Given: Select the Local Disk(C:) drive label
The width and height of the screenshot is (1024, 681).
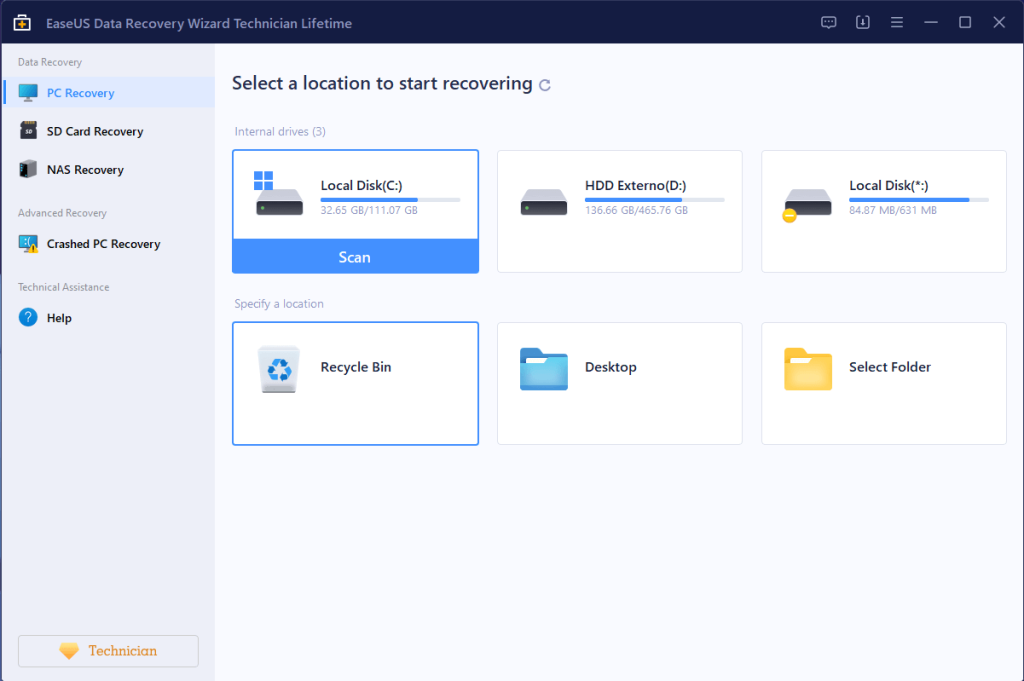Looking at the screenshot, I should 361,185.
